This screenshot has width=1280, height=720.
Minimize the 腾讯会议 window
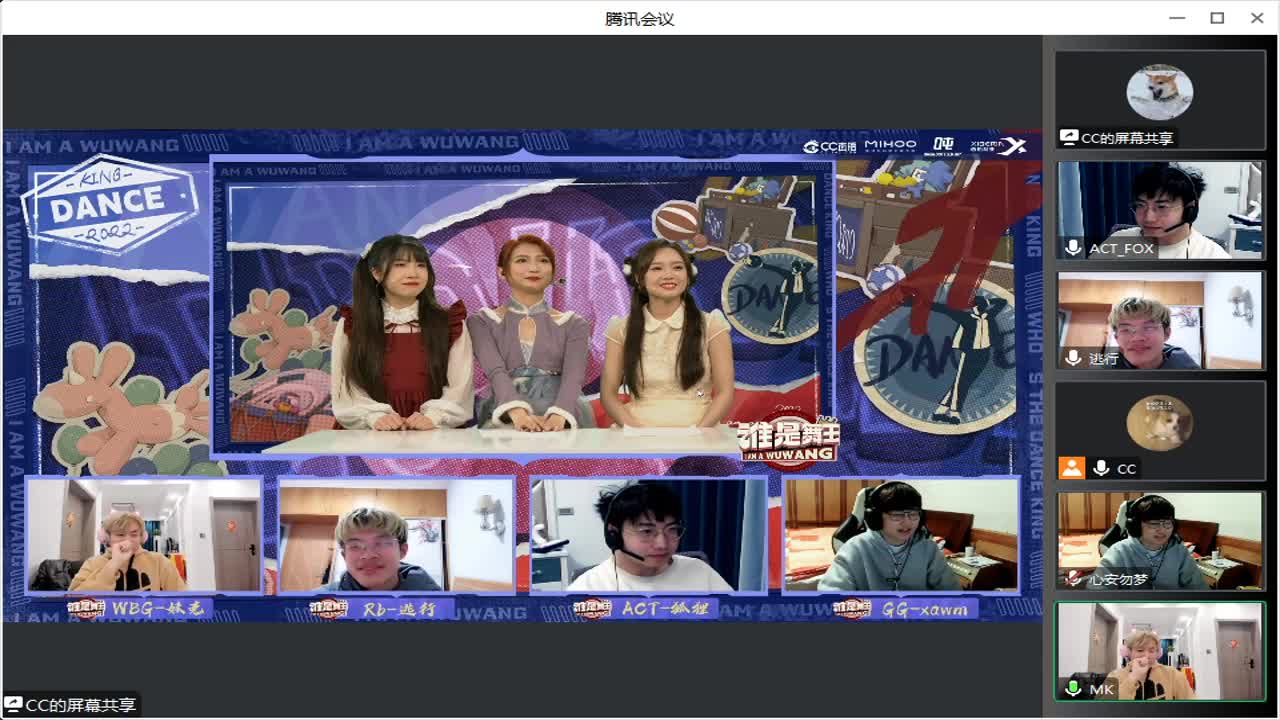click(x=1177, y=18)
